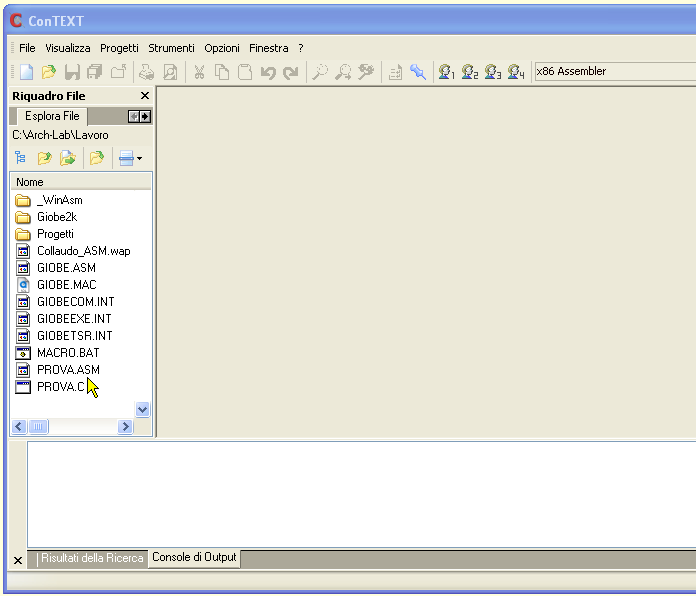Click the last yellow folder icon before filter
The height and width of the screenshot is (596, 696).
(97, 158)
